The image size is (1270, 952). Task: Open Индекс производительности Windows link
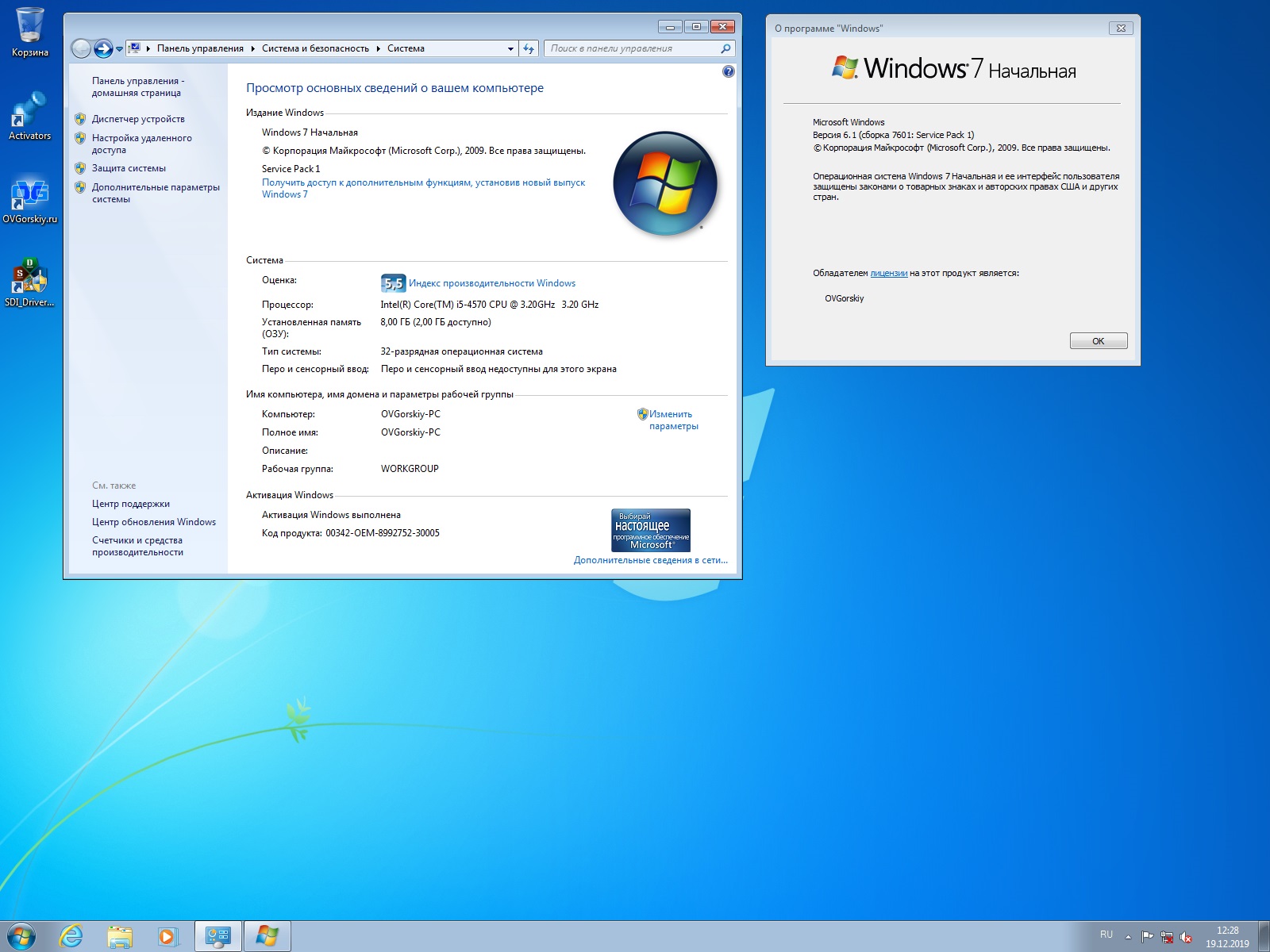(492, 283)
